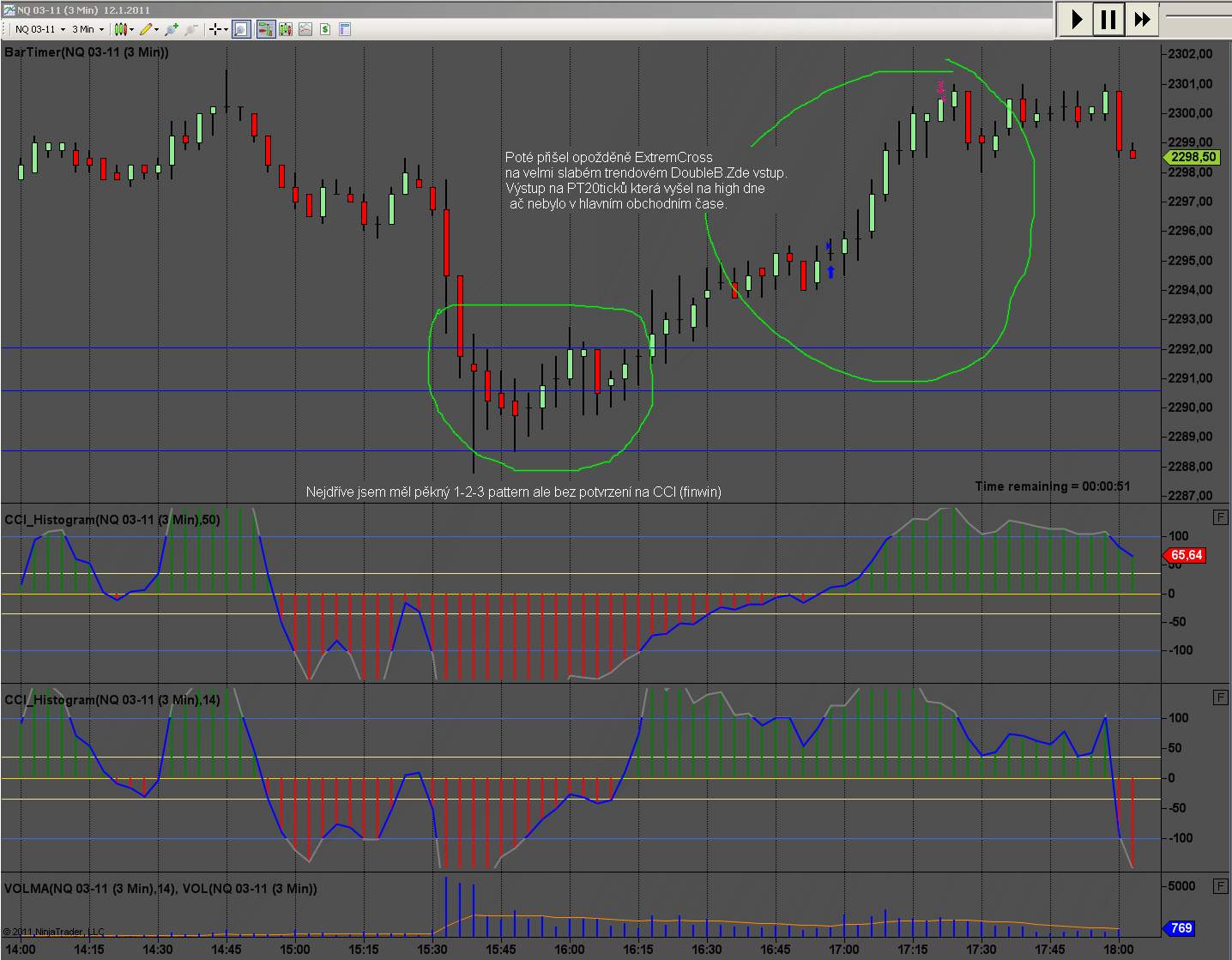1232x960 pixels.
Task: Fast forward the market replay
Action: click(x=1142, y=19)
